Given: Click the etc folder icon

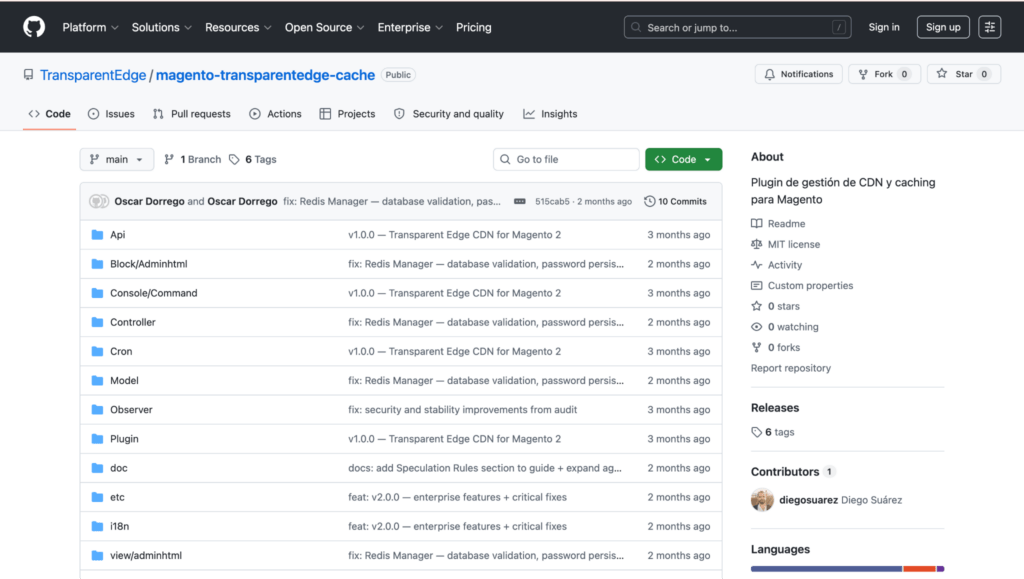Looking at the screenshot, I should pos(97,497).
